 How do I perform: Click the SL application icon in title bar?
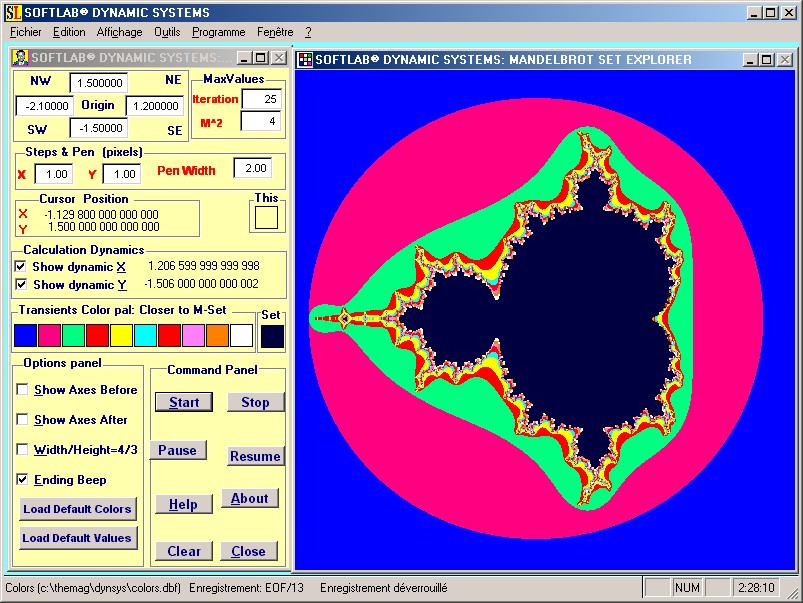[14, 12]
